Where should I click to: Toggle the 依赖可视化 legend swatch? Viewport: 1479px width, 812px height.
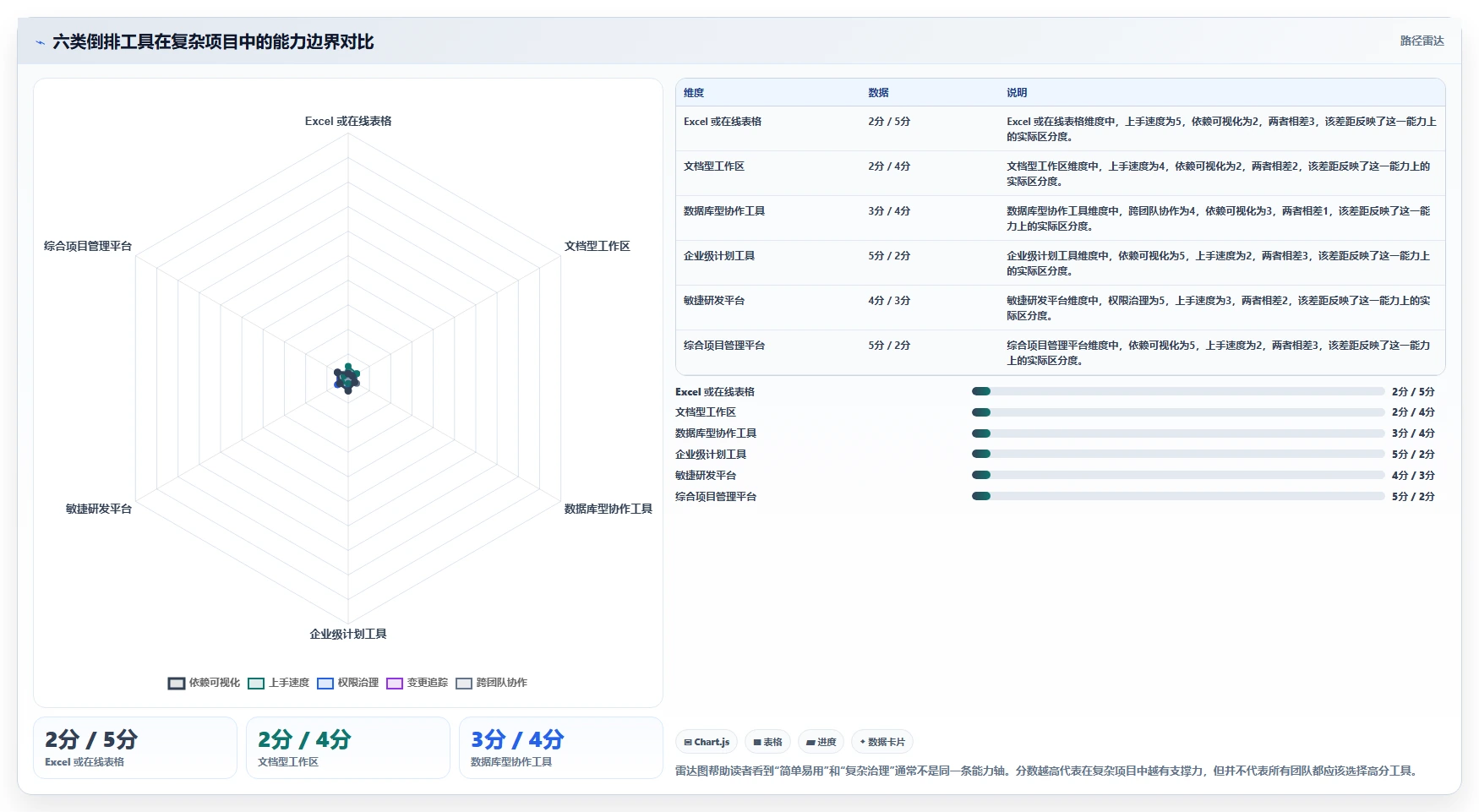click(177, 684)
